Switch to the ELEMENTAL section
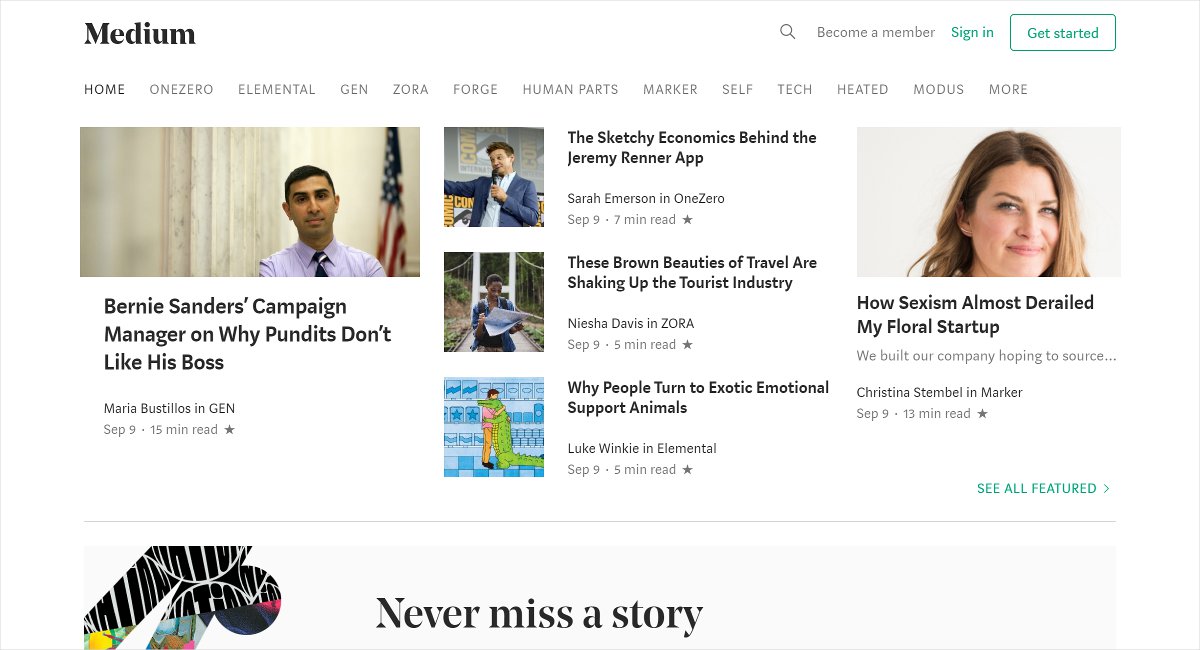1200x650 pixels. (x=276, y=90)
